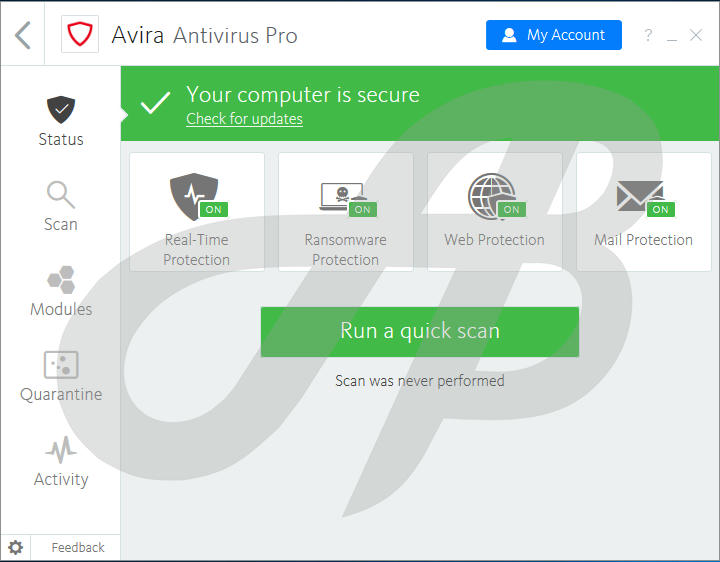Click the Ransomware Protection laptop icon
Image resolution: width=720 pixels, height=562 pixels.
[343, 196]
